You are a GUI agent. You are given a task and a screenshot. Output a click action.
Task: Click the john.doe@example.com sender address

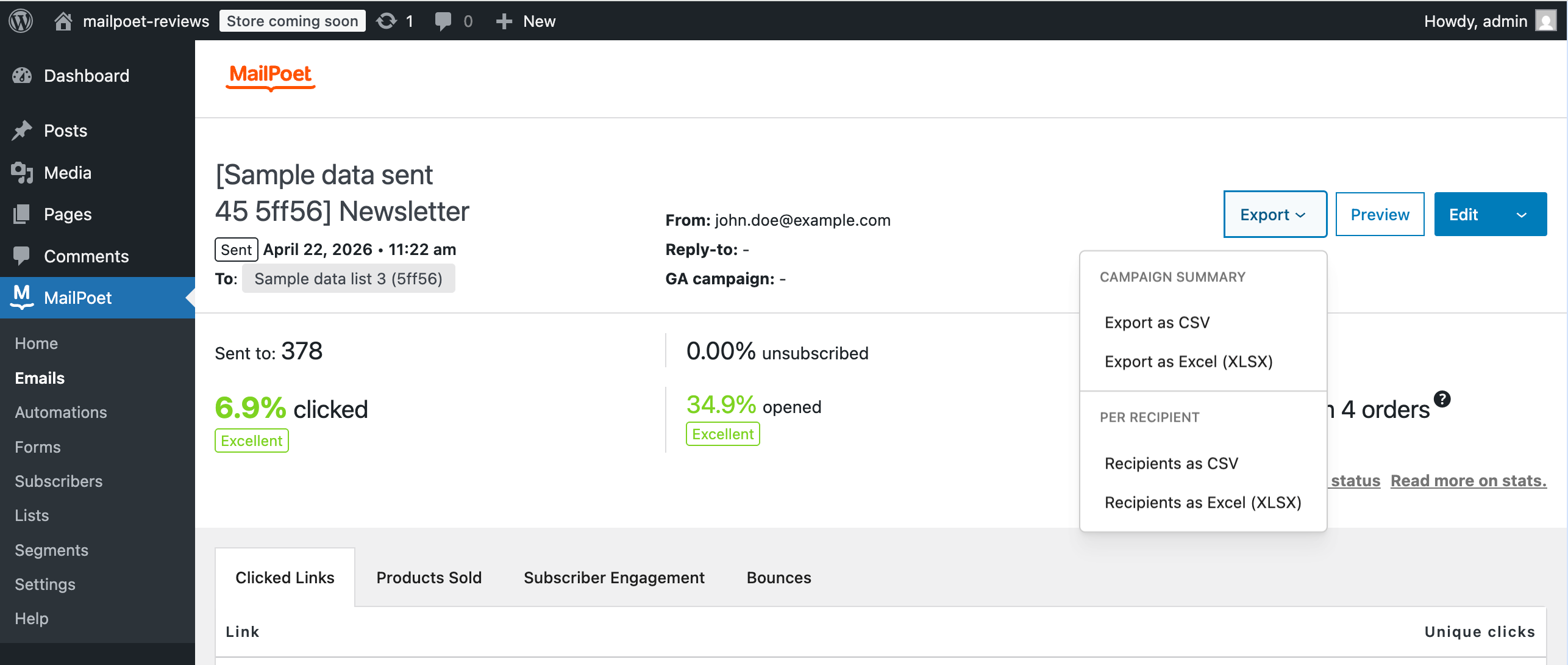pos(803,220)
